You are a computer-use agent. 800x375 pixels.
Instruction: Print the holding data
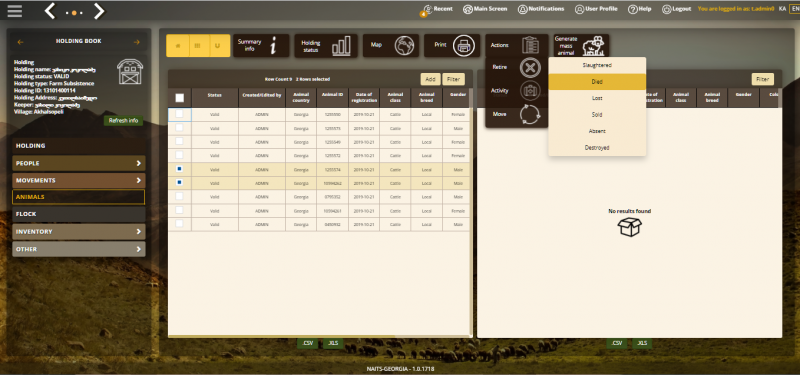pos(452,45)
